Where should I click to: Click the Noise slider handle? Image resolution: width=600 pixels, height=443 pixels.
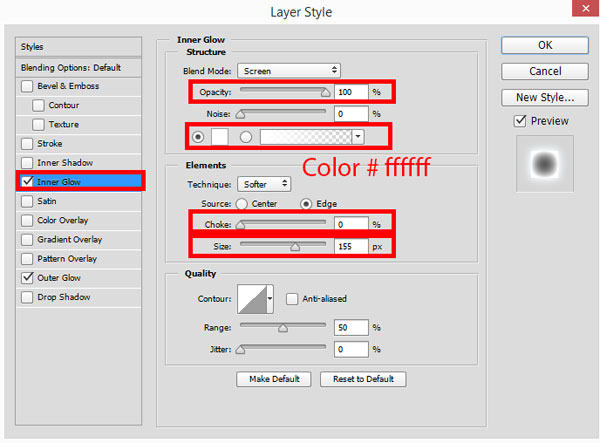coord(240,114)
